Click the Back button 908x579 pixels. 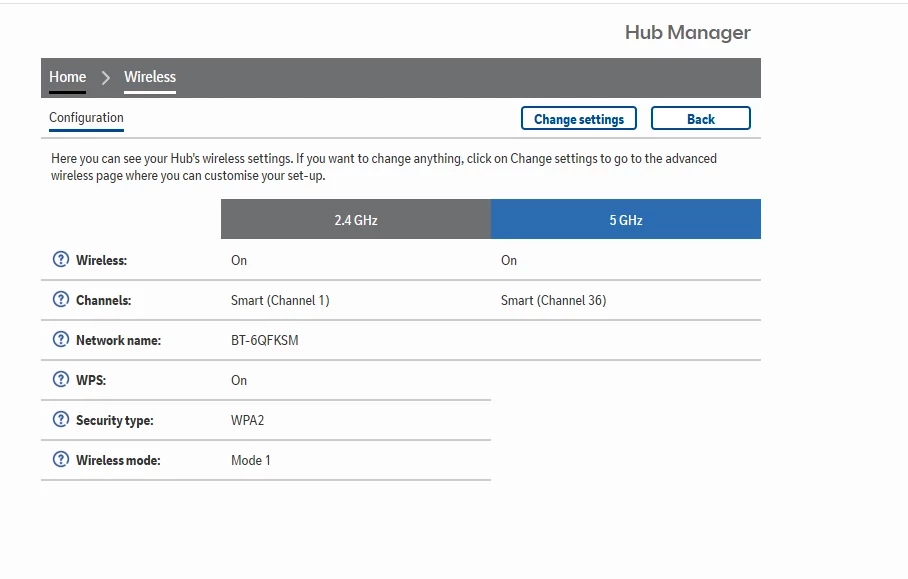coord(700,119)
